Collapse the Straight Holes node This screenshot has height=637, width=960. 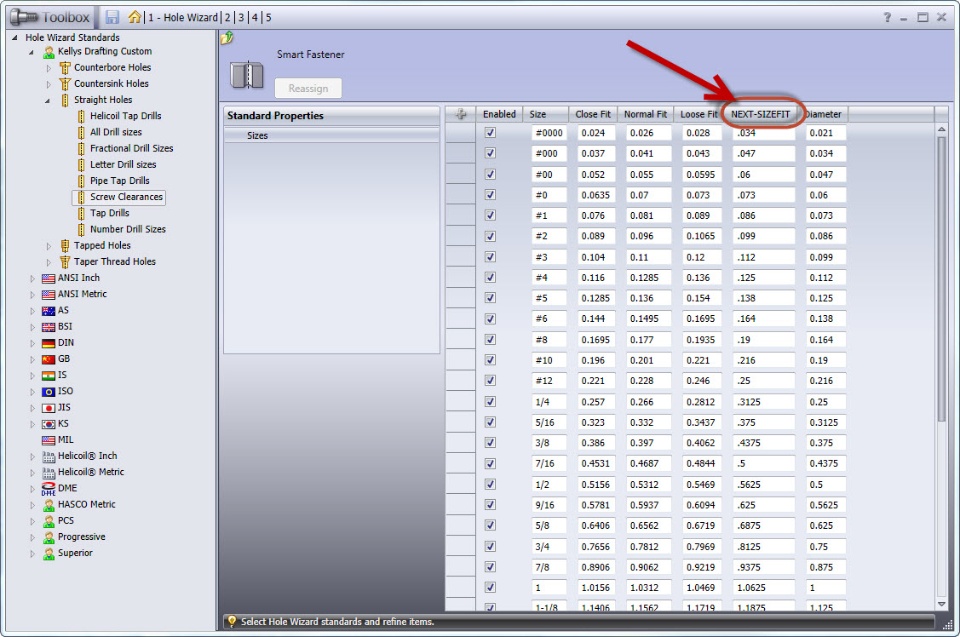pos(48,100)
